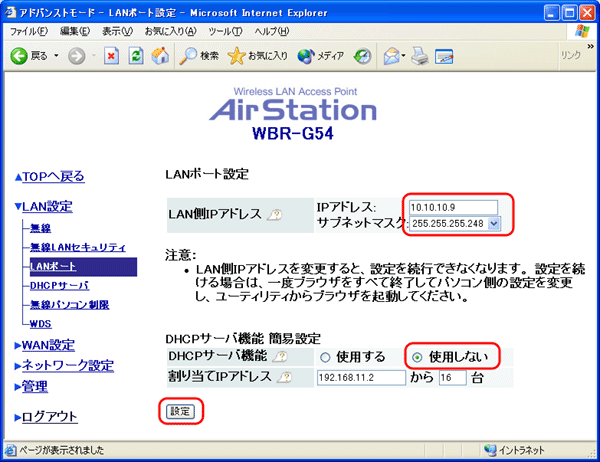
Task: Open the Search (検索) toolbar button
Action: [x=199, y=56]
